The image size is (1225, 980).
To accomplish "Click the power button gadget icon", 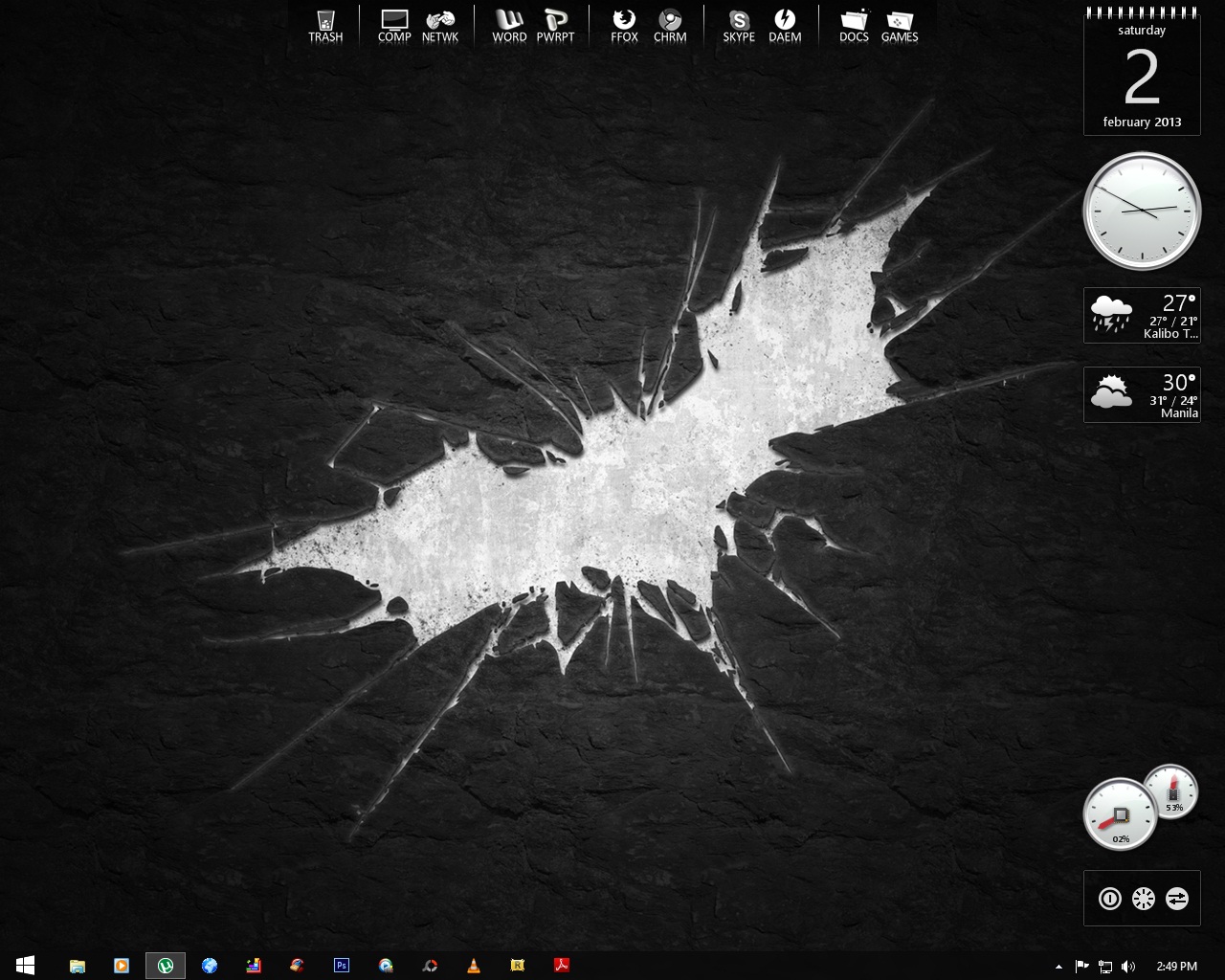I will click(x=1109, y=899).
